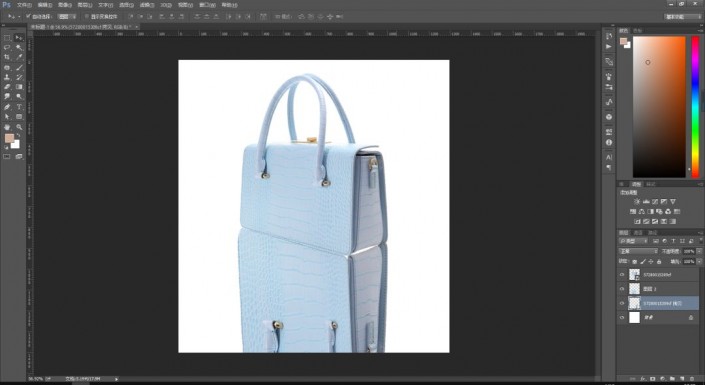Open the Auto-Select target dropdown
This screenshot has width=705, height=385.
[x=67, y=17]
